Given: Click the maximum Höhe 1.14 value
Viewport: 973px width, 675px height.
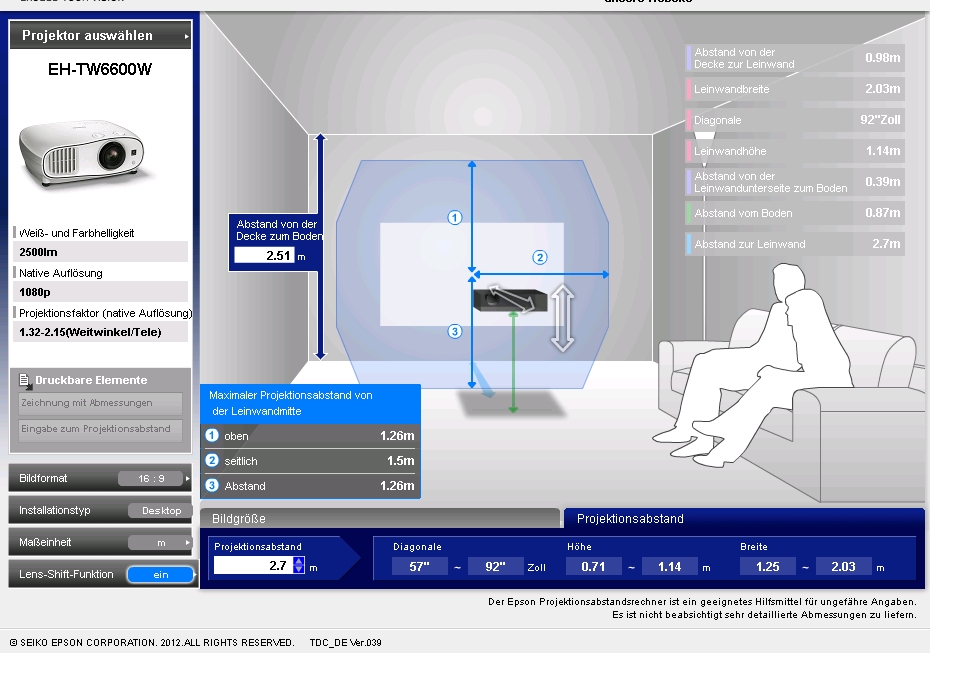Looking at the screenshot, I should [670, 566].
